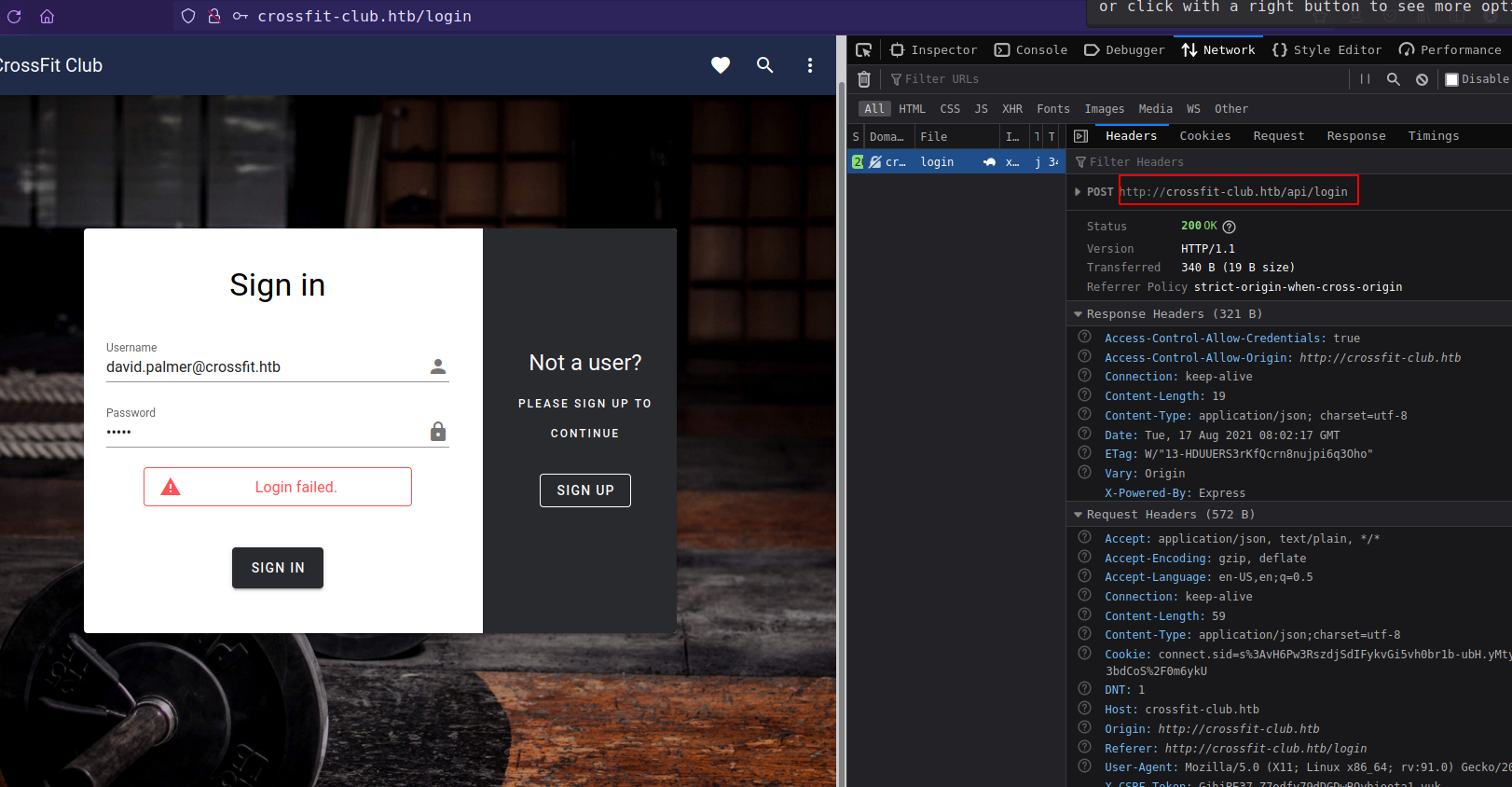Click into the Password input field

(x=266, y=432)
